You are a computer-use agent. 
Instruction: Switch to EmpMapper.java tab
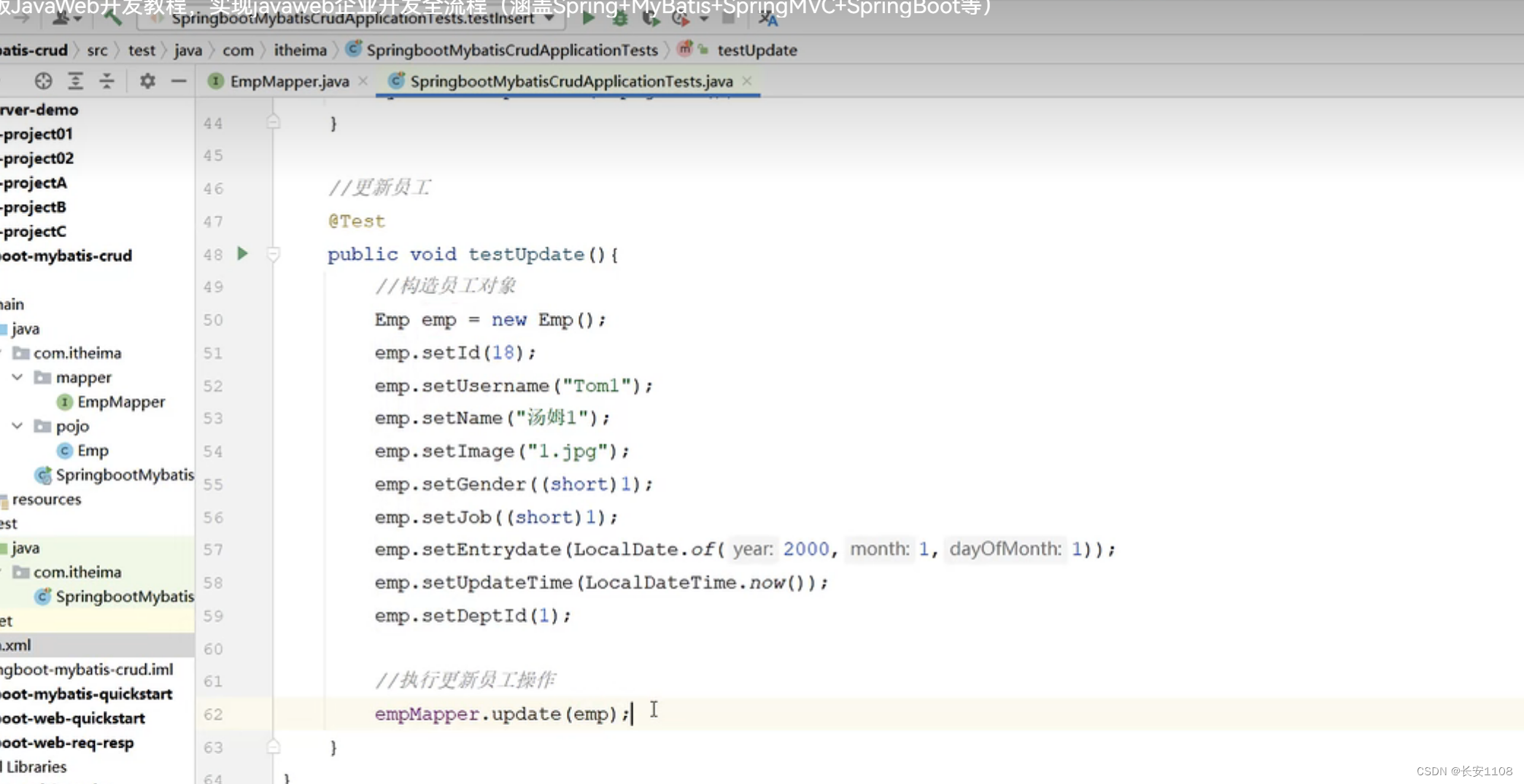pyautogui.click(x=290, y=82)
